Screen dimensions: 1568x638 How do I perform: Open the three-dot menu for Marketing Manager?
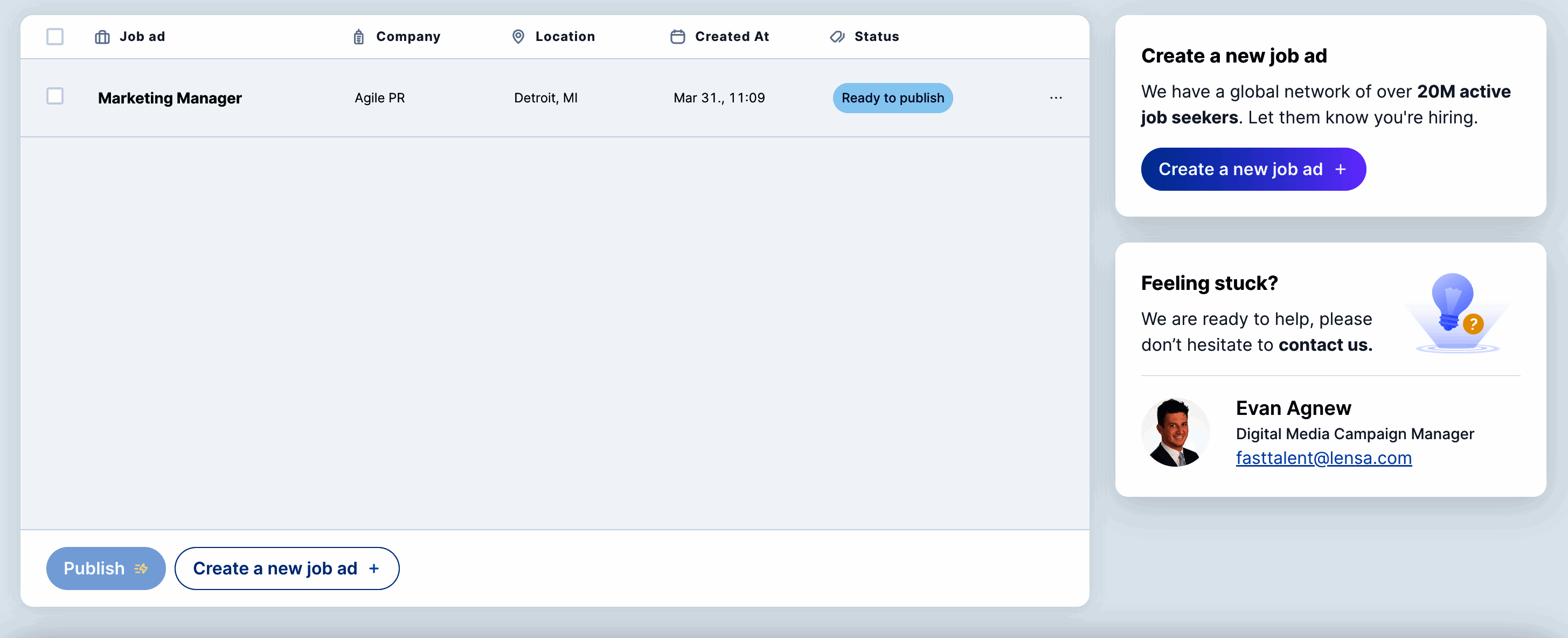pos(1056,98)
